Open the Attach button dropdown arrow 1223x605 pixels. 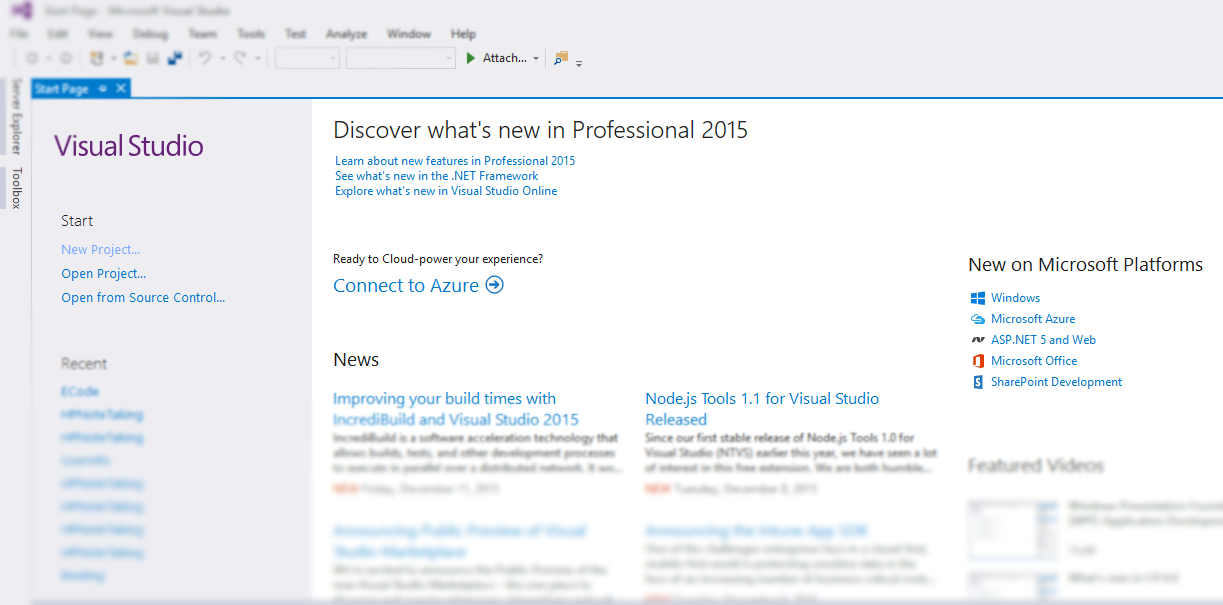(x=536, y=59)
